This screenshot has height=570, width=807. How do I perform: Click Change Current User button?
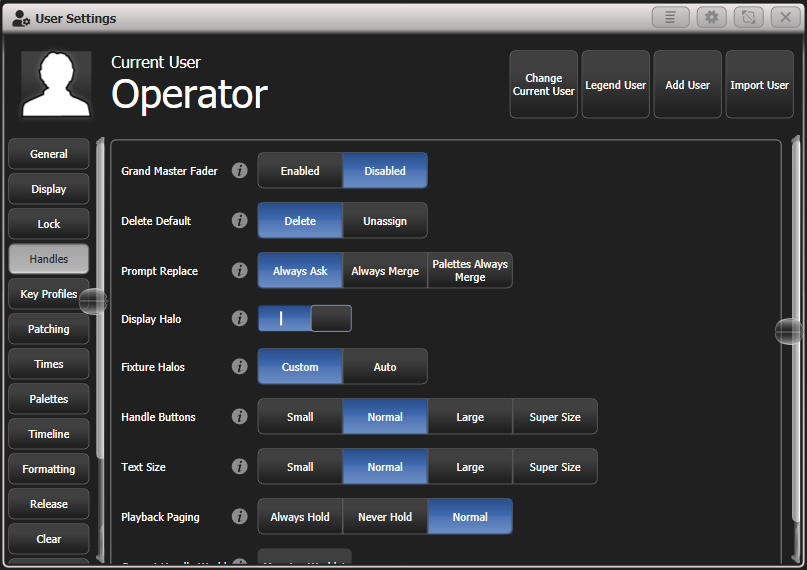[543, 84]
